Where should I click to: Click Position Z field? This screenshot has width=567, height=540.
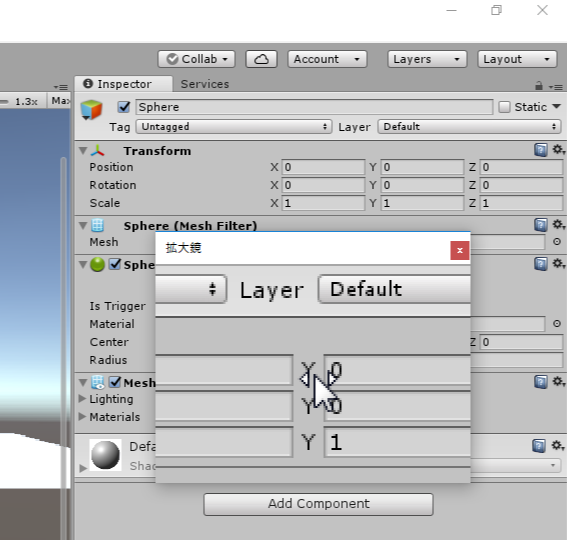click(x=521, y=167)
